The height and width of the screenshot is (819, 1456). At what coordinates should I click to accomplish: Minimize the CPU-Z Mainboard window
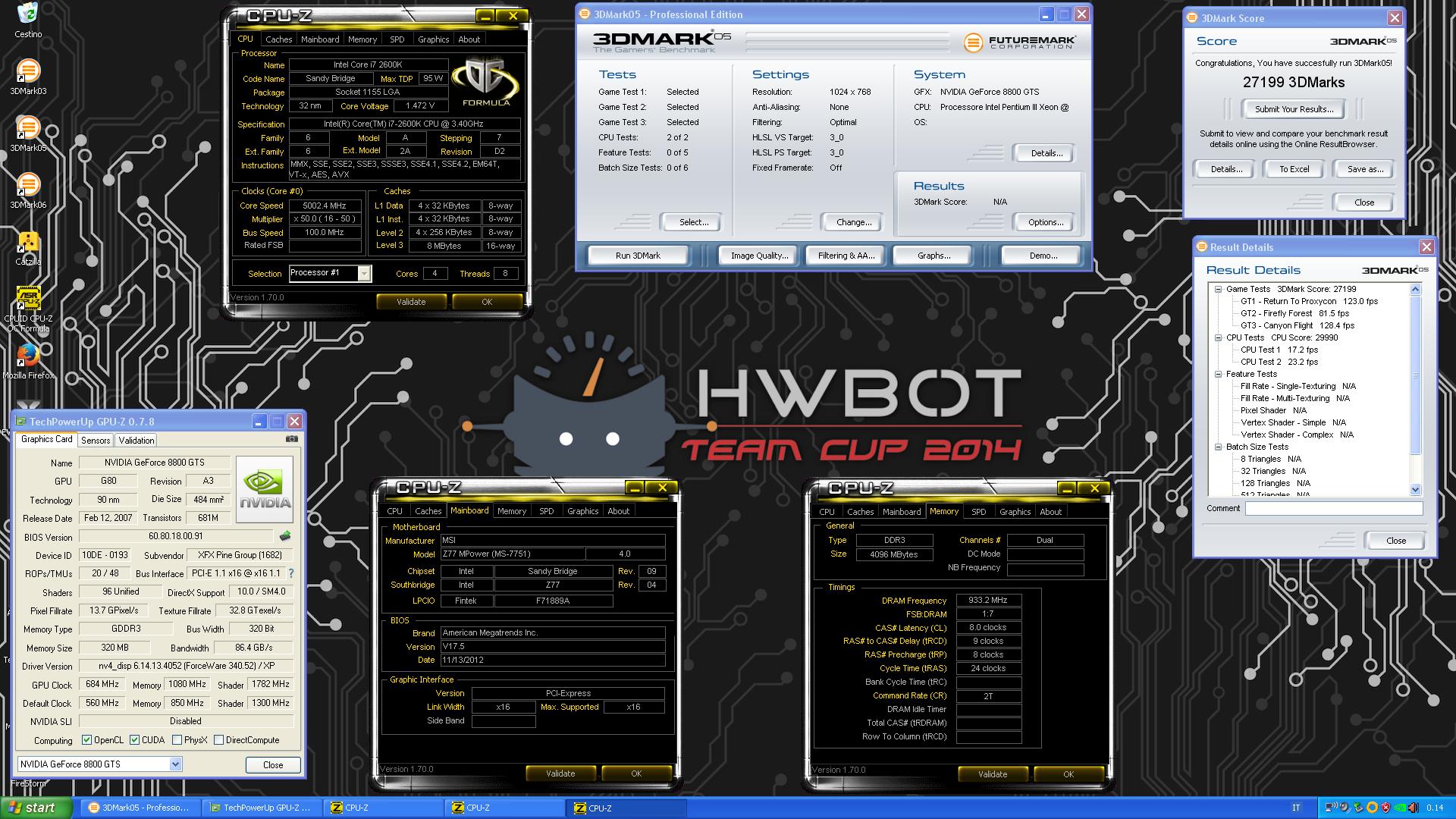pyautogui.click(x=635, y=488)
